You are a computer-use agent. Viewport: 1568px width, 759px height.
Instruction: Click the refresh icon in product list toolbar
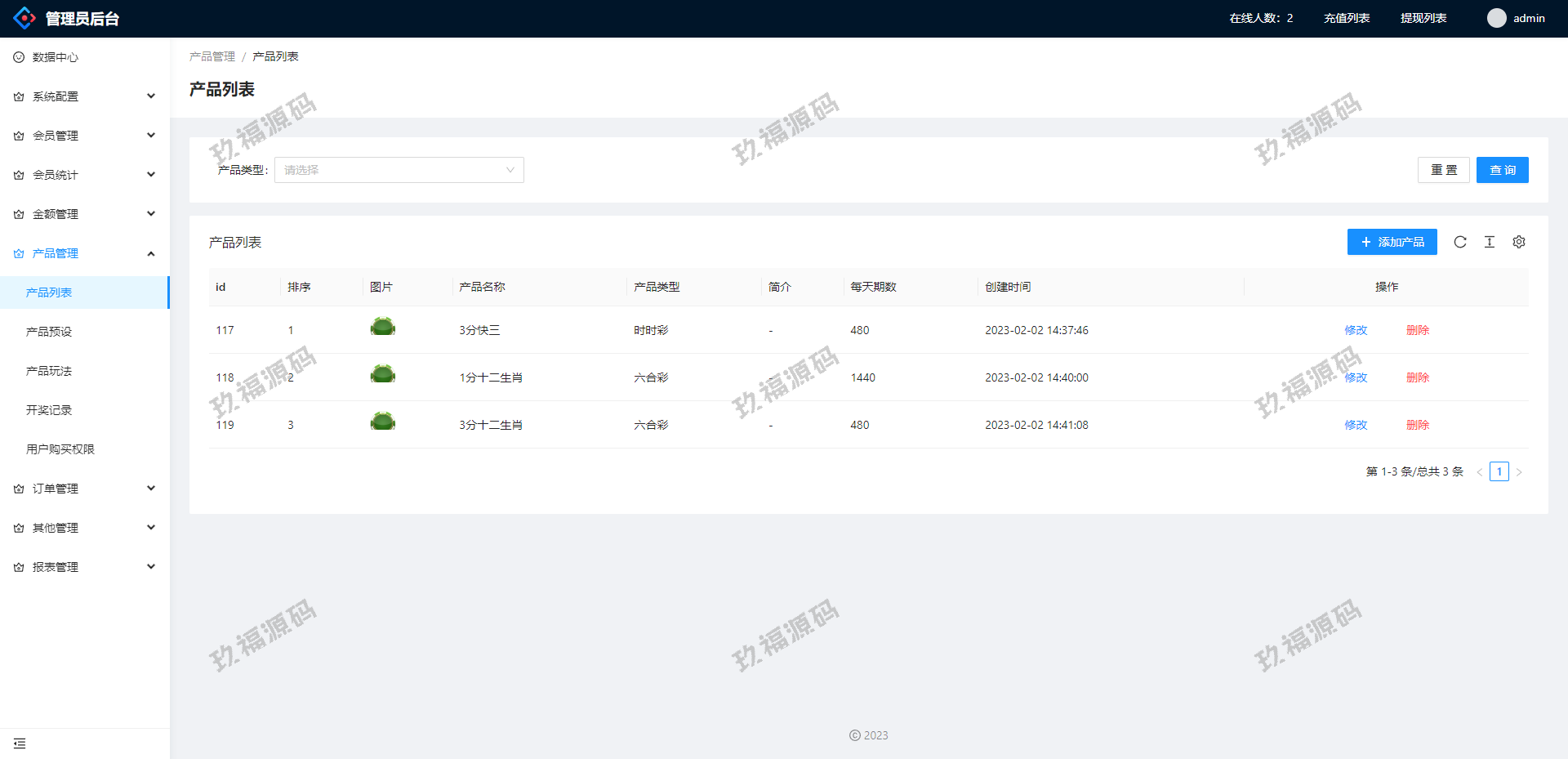(1460, 242)
